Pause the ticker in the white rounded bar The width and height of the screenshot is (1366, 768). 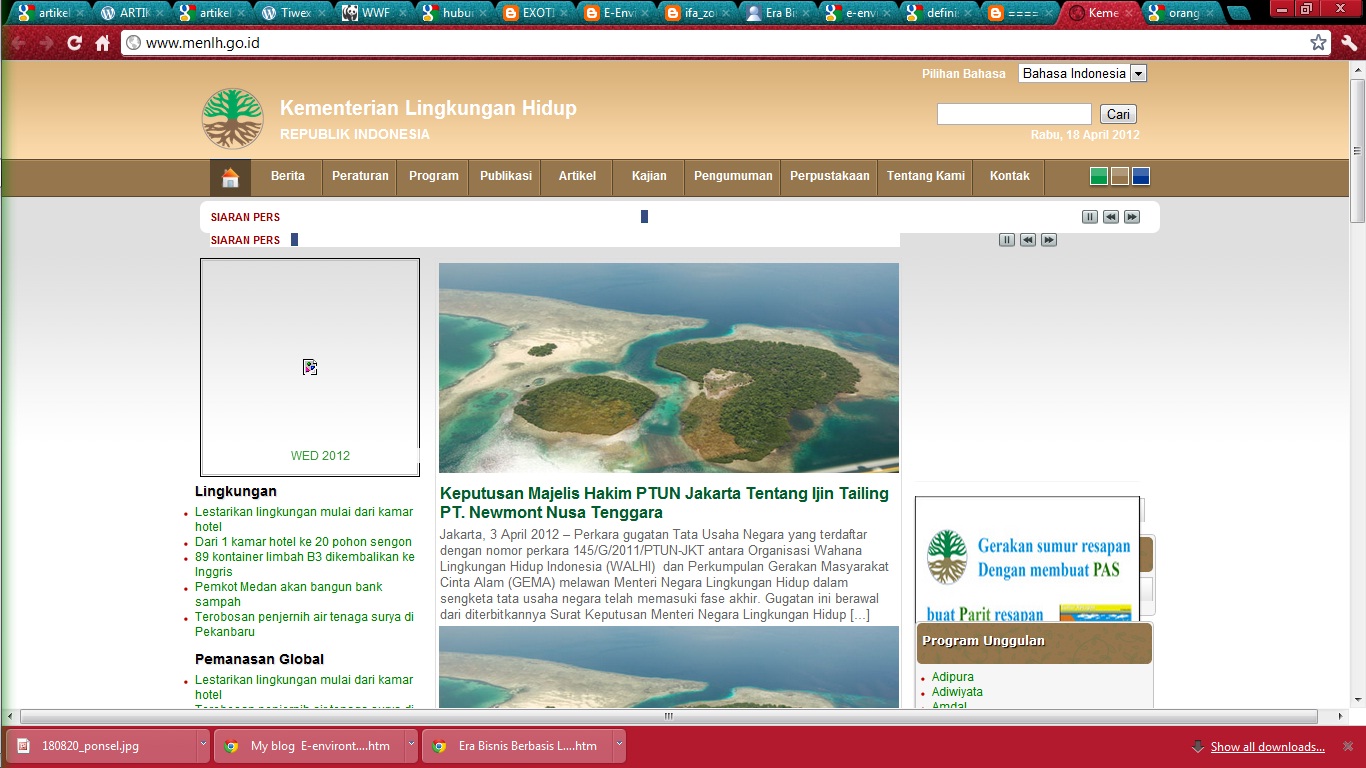1090,217
